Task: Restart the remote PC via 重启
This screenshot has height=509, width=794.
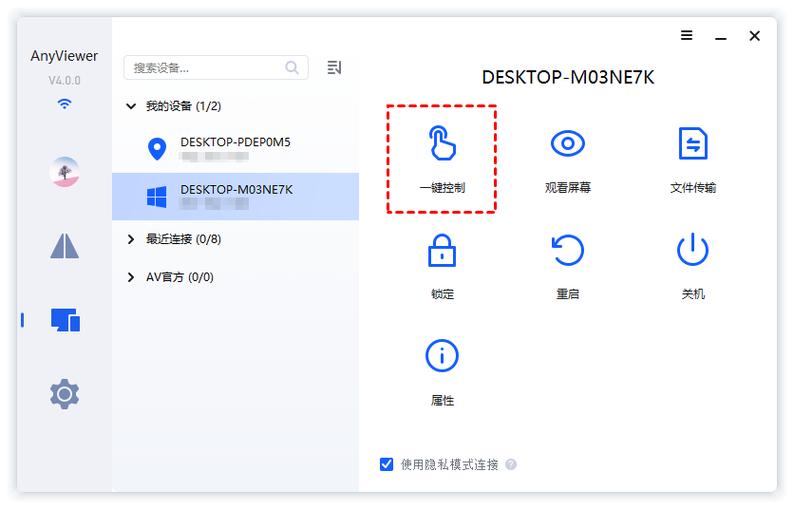Action: (x=568, y=250)
